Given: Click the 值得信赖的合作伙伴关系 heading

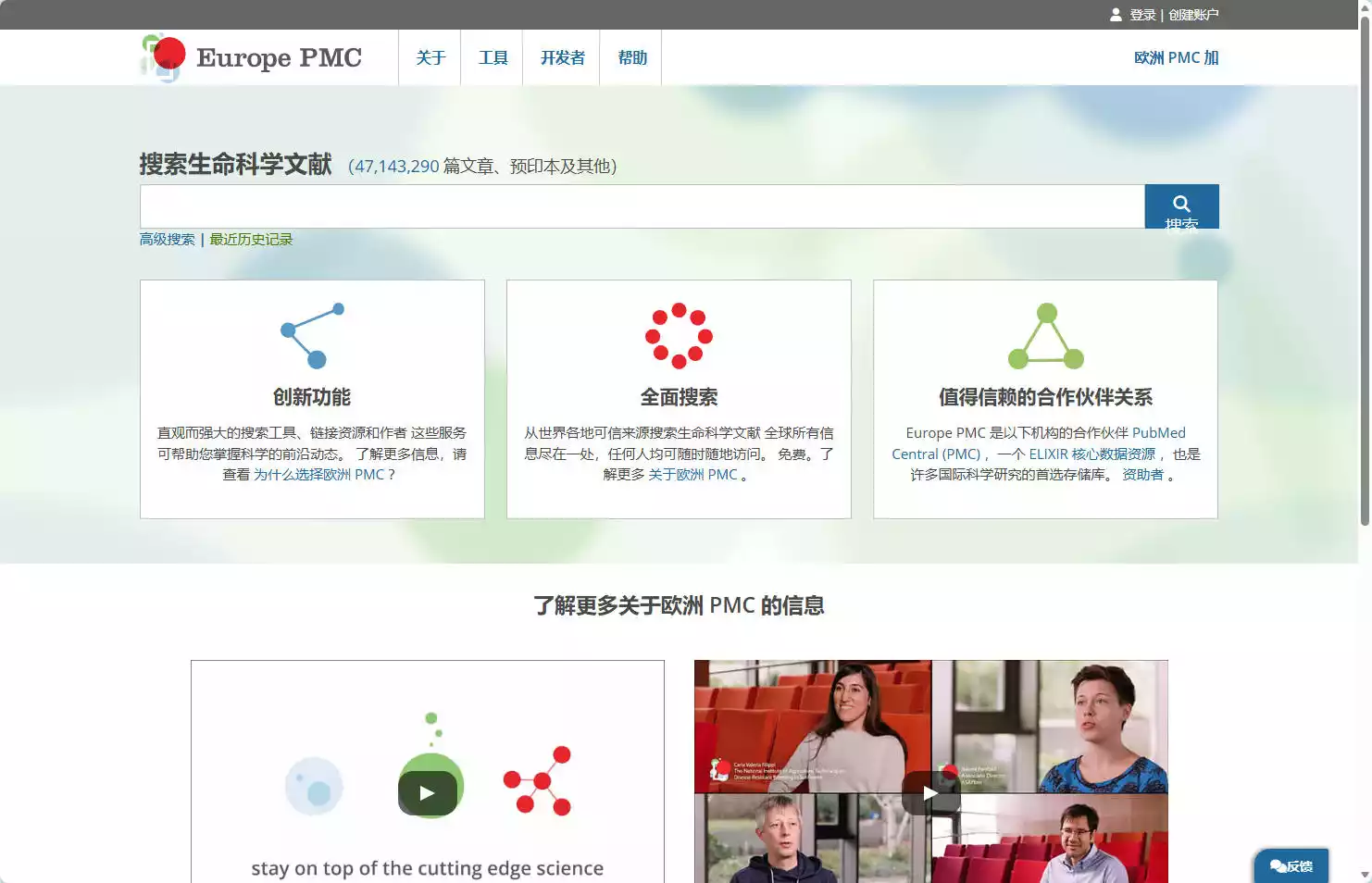Looking at the screenshot, I should [x=1045, y=397].
